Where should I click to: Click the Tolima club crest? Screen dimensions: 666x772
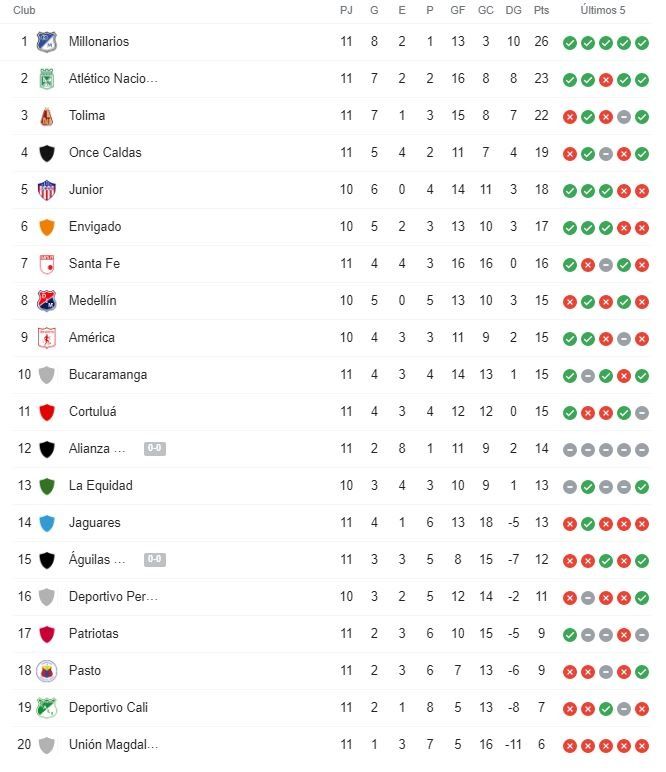coord(47,116)
